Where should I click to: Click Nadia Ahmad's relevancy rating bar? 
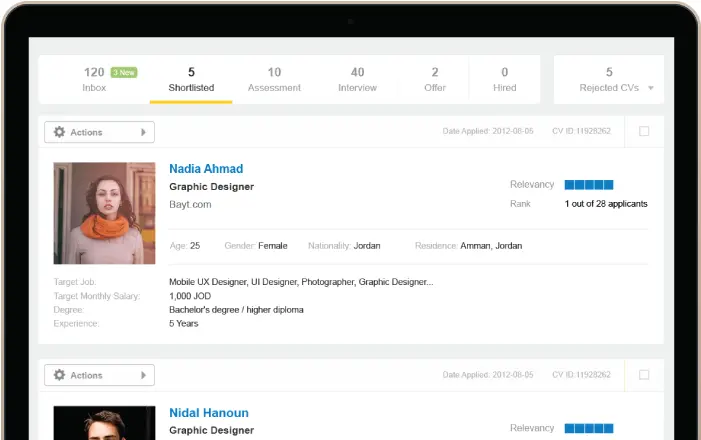589,185
